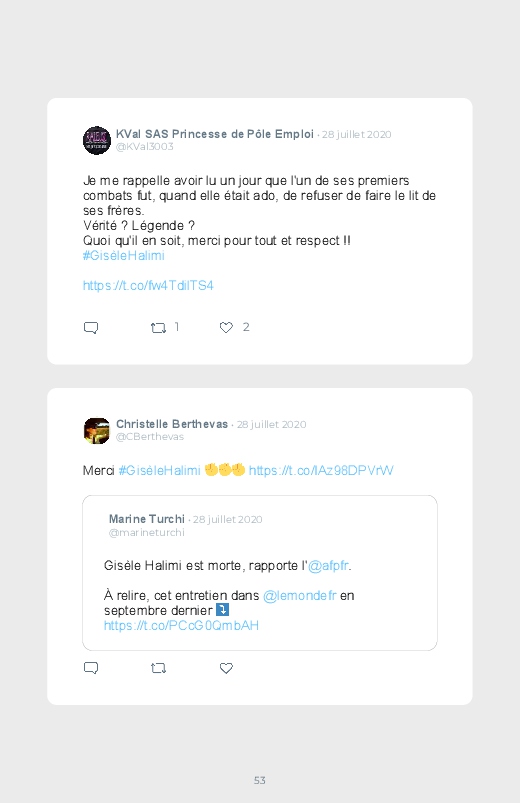Click the @marineturchi handle
The width and height of the screenshot is (520, 803).
147,533
